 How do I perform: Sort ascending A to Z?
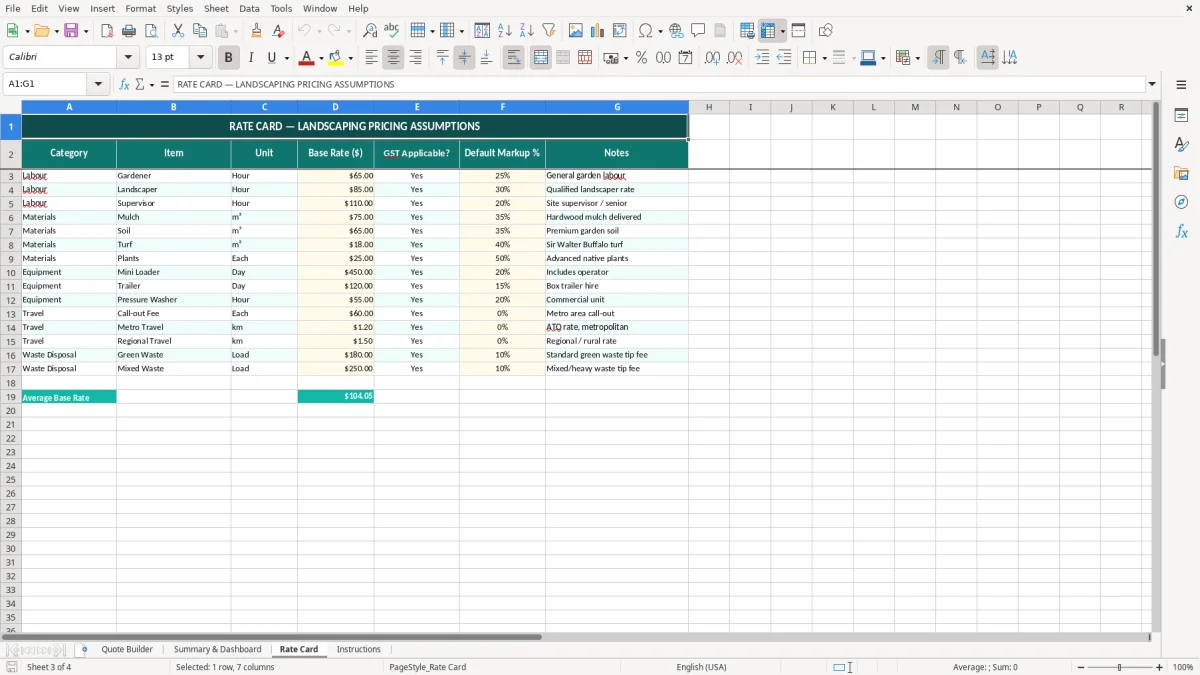click(x=505, y=31)
